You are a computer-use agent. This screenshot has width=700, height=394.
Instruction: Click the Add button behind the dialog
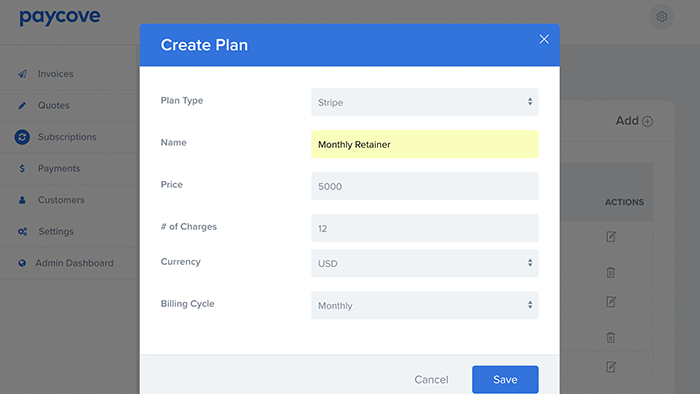(634, 121)
